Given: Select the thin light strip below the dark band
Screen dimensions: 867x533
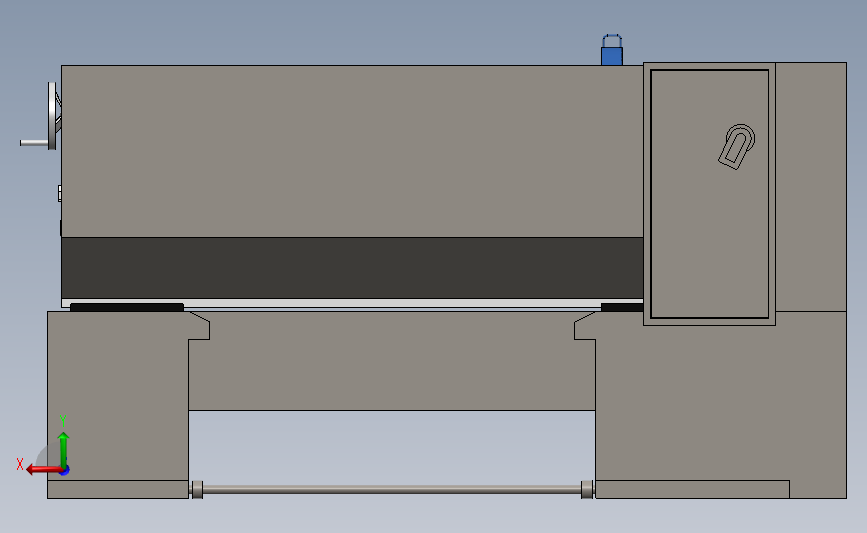Looking at the screenshot, I should point(352,303).
